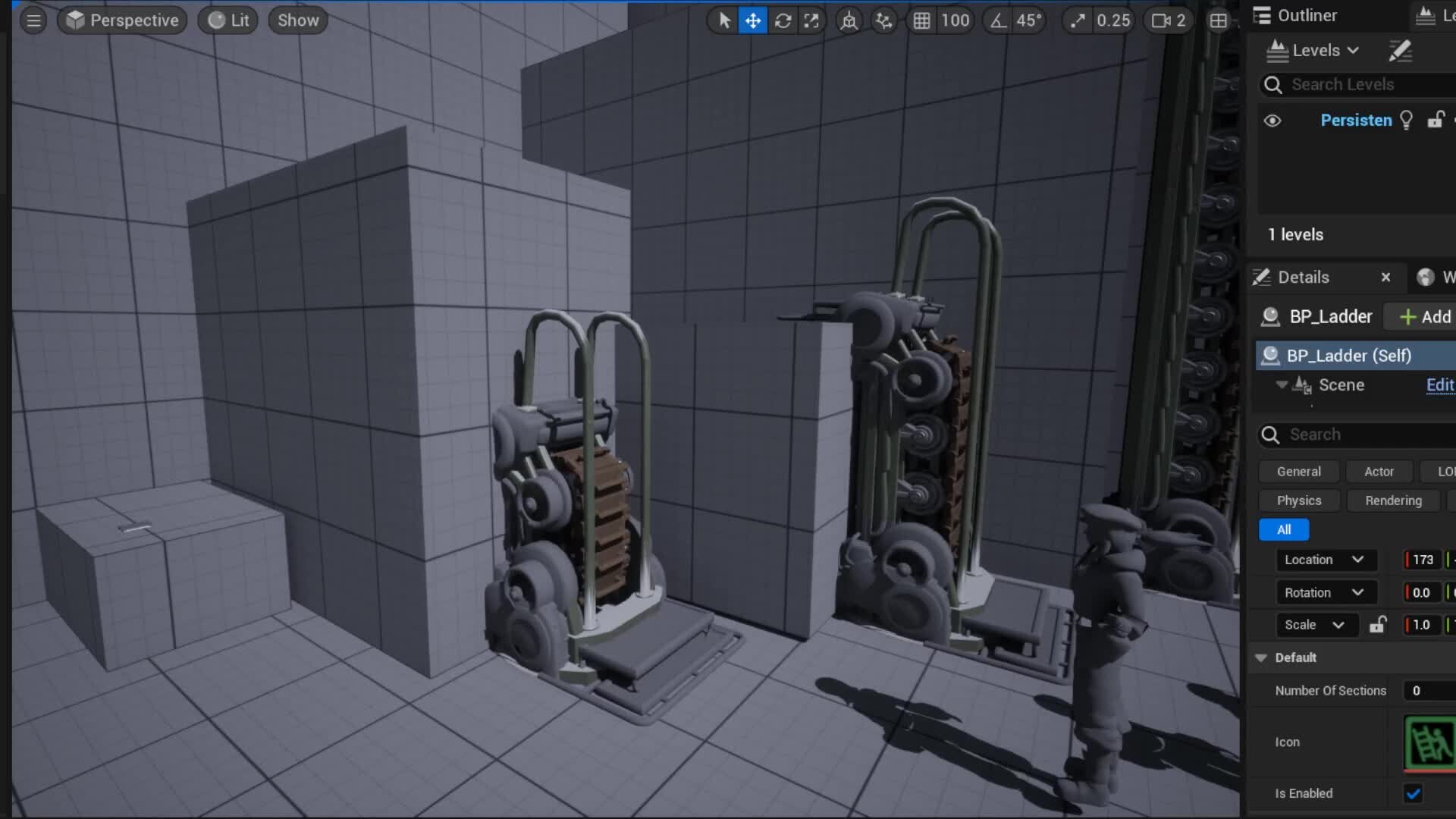Select the scale transform tool
Viewport: 1456px width, 819px height.
[811, 20]
